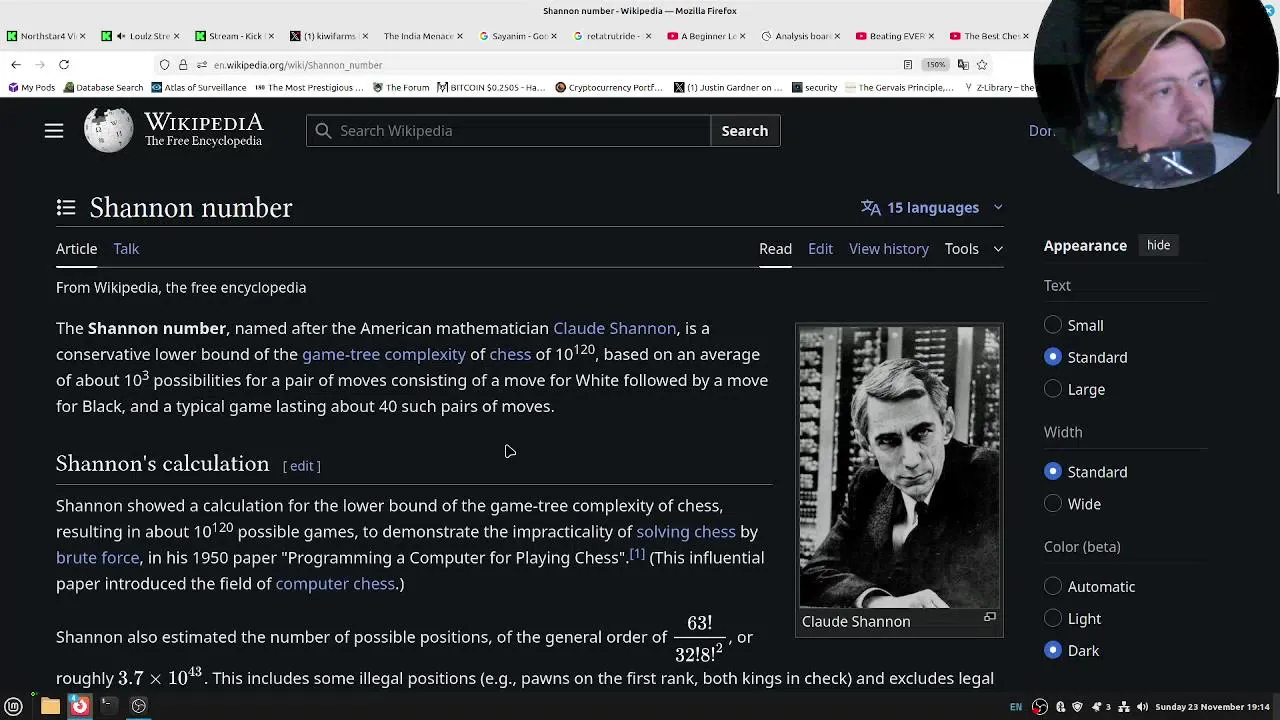Choose Wide page width
Viewport: 1280px width, 720px height.
point(1053,504)
